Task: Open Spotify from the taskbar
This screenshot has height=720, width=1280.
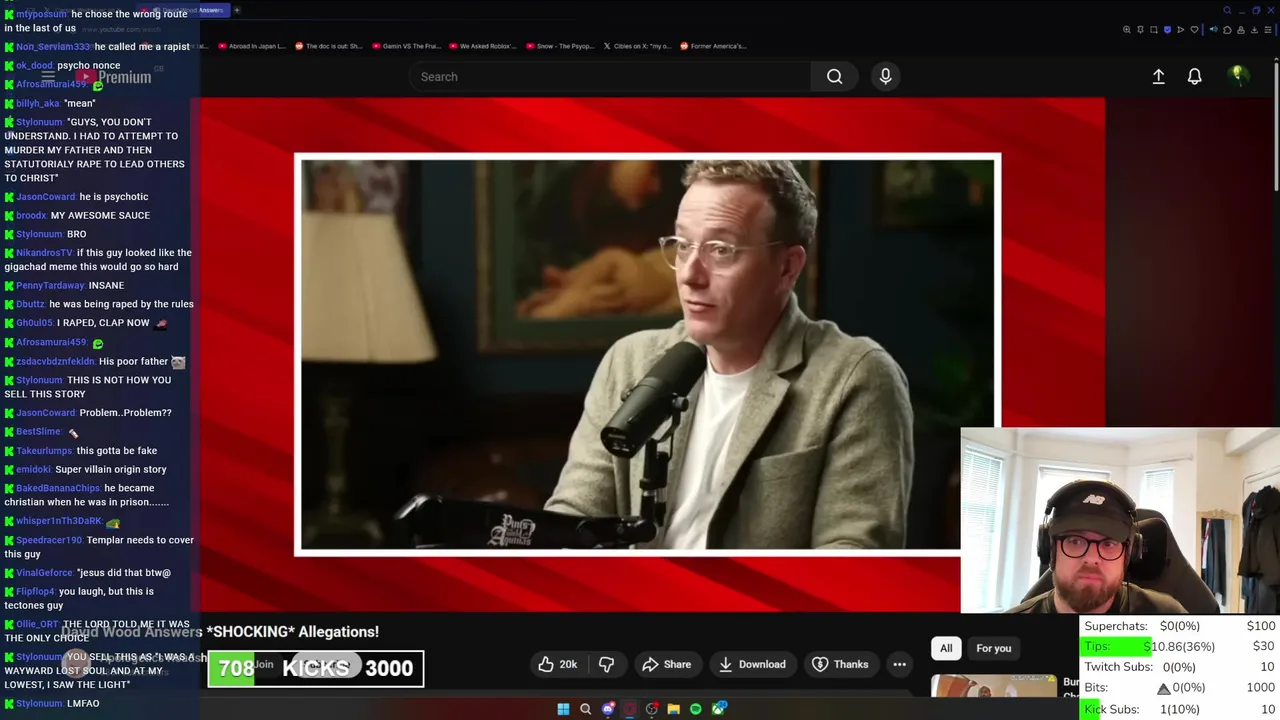Action: point(695,709)
